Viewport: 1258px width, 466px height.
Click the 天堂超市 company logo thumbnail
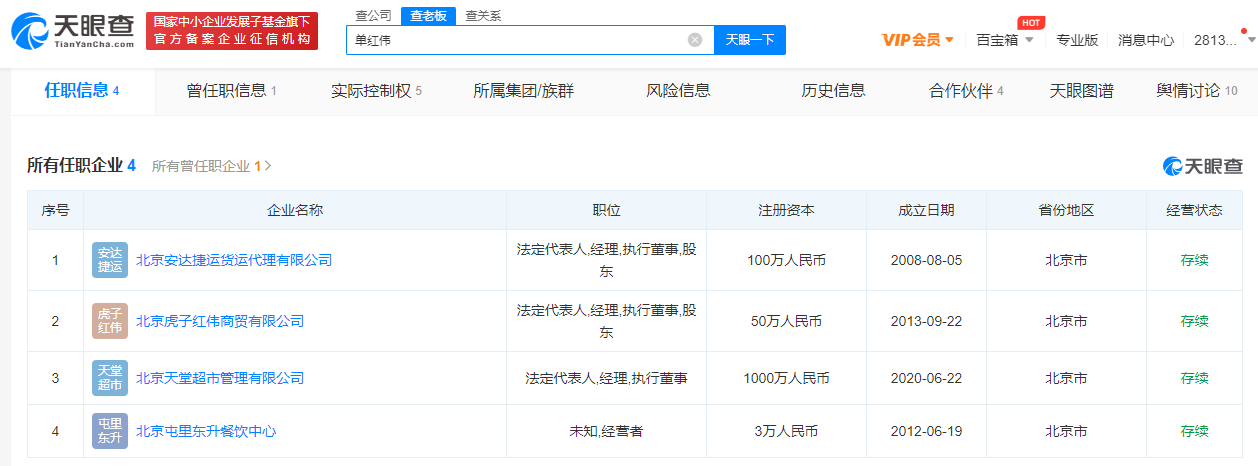[110, 378]
